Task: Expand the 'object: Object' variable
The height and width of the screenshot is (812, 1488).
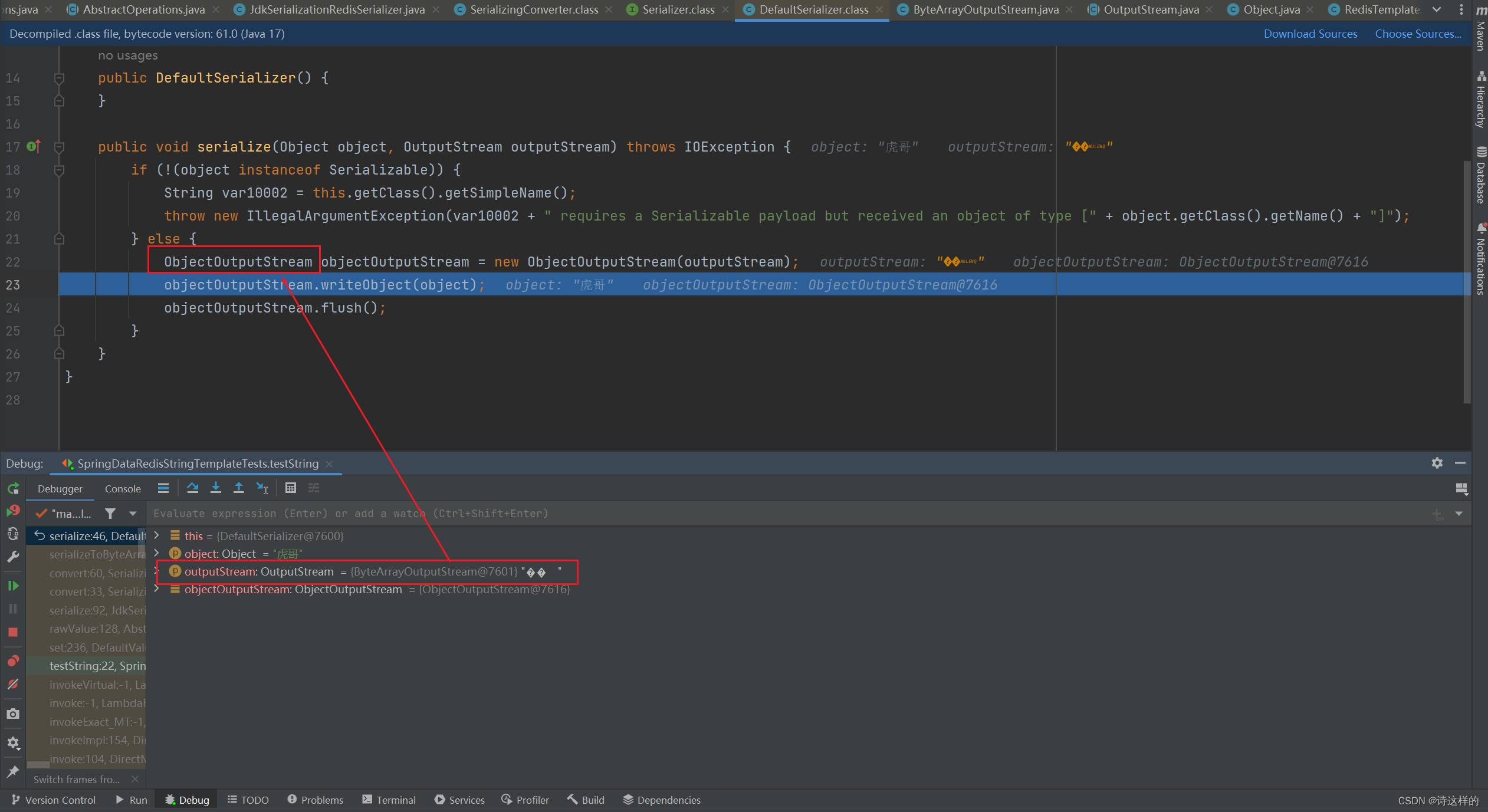Action: click(157, 553)
